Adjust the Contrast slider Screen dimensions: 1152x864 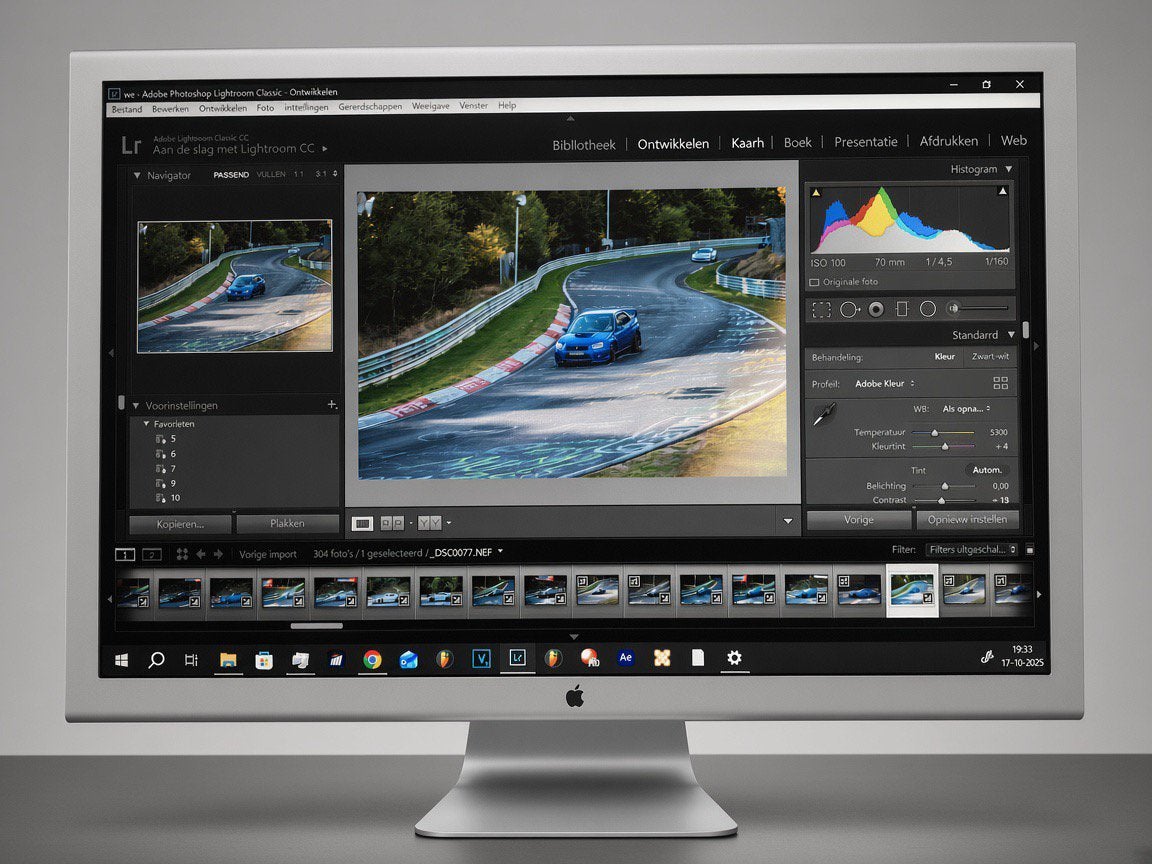[x=943, y=500]
